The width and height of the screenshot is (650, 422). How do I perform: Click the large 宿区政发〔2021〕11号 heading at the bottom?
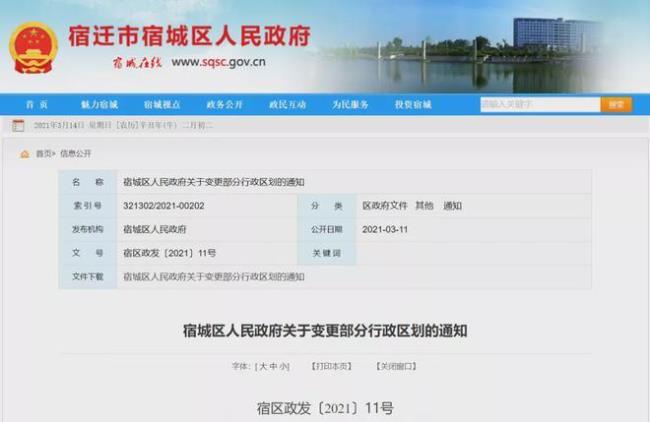(x=325, y=408)
